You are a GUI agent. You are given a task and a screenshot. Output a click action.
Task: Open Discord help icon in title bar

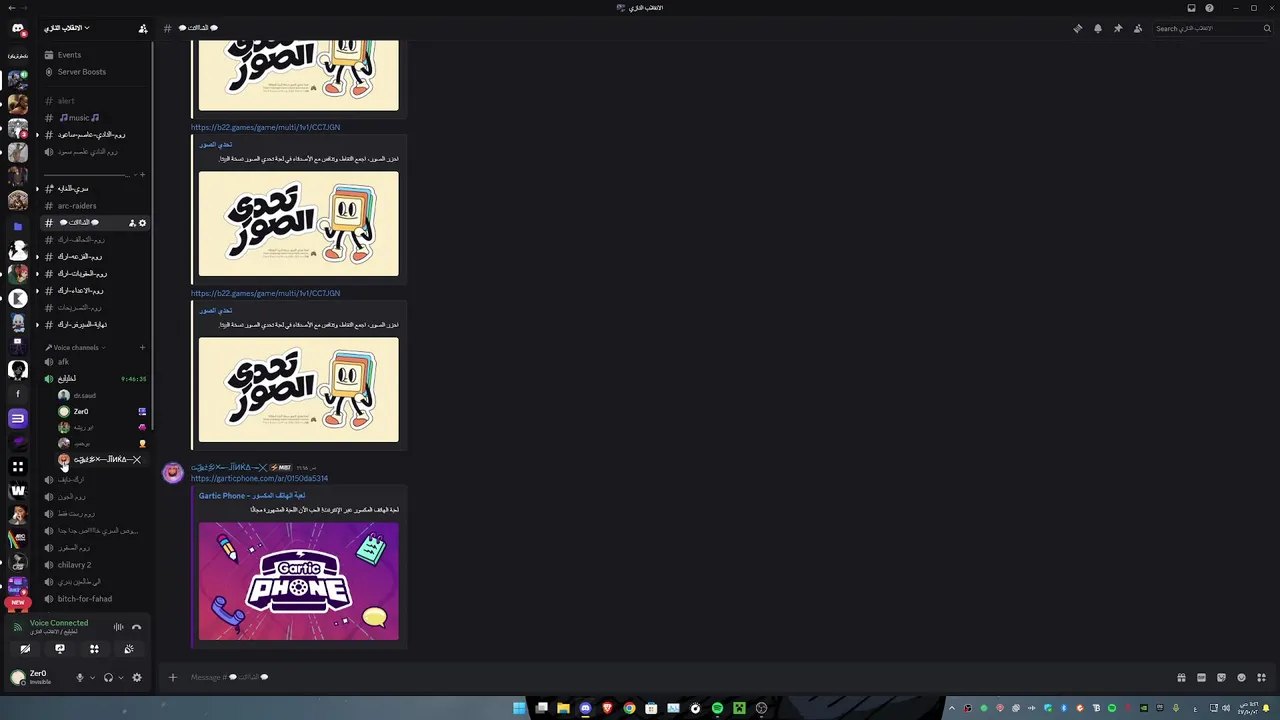coord(1209,8)
